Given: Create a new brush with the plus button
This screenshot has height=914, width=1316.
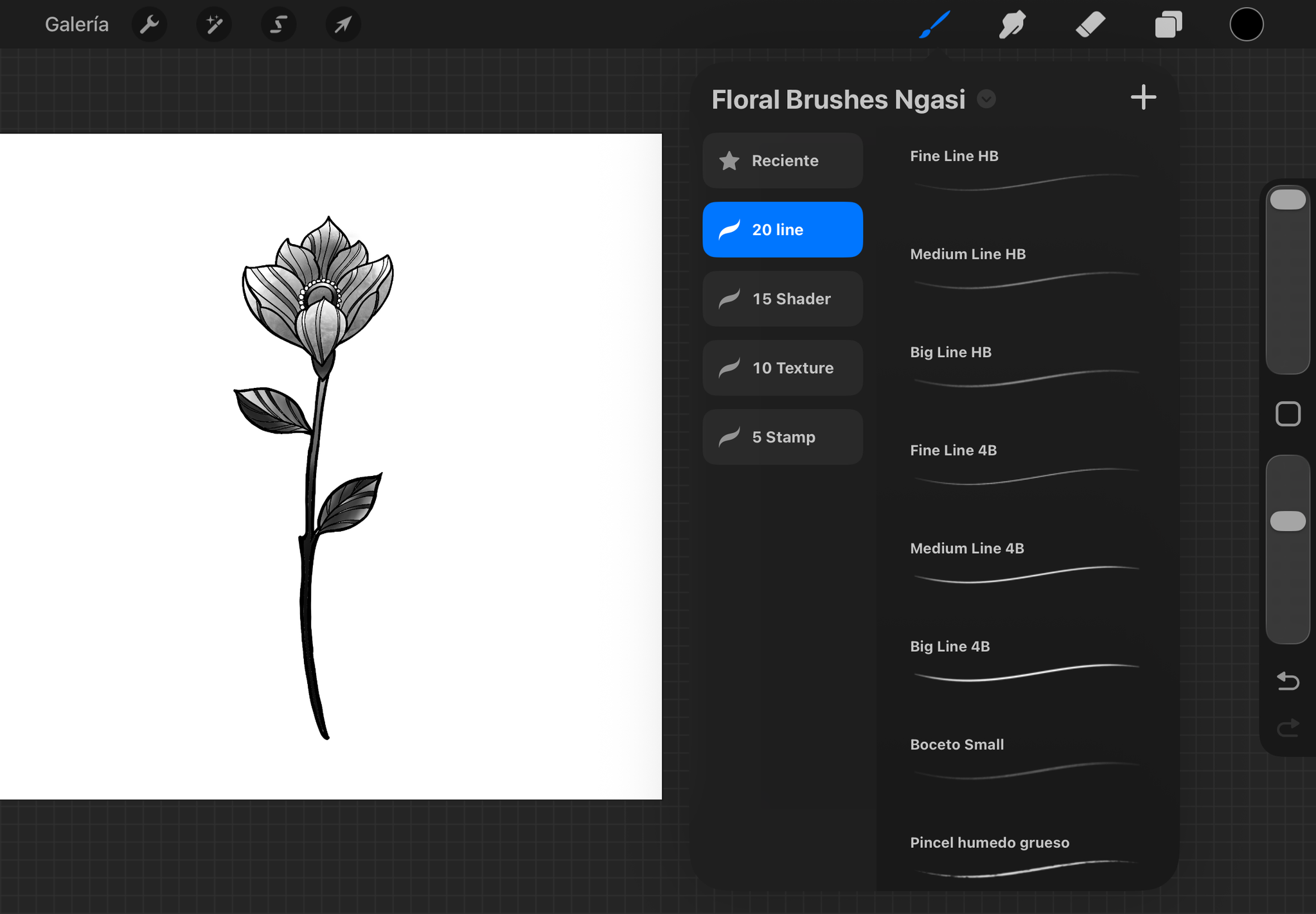Looking at the screenshot, I should 1143,97.
